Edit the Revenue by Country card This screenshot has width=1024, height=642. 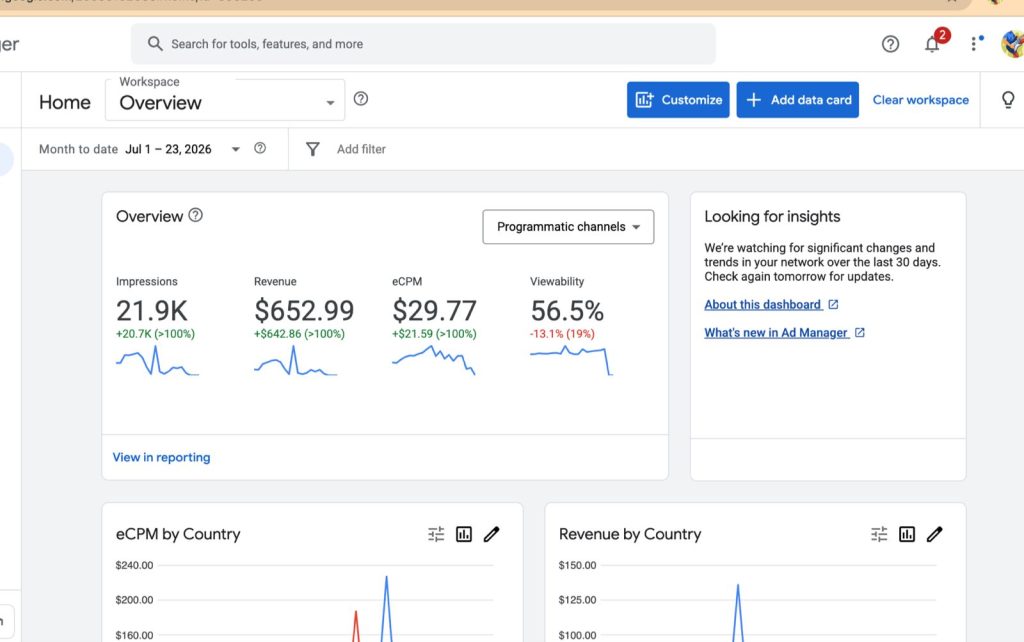click(x=935, y=534)
